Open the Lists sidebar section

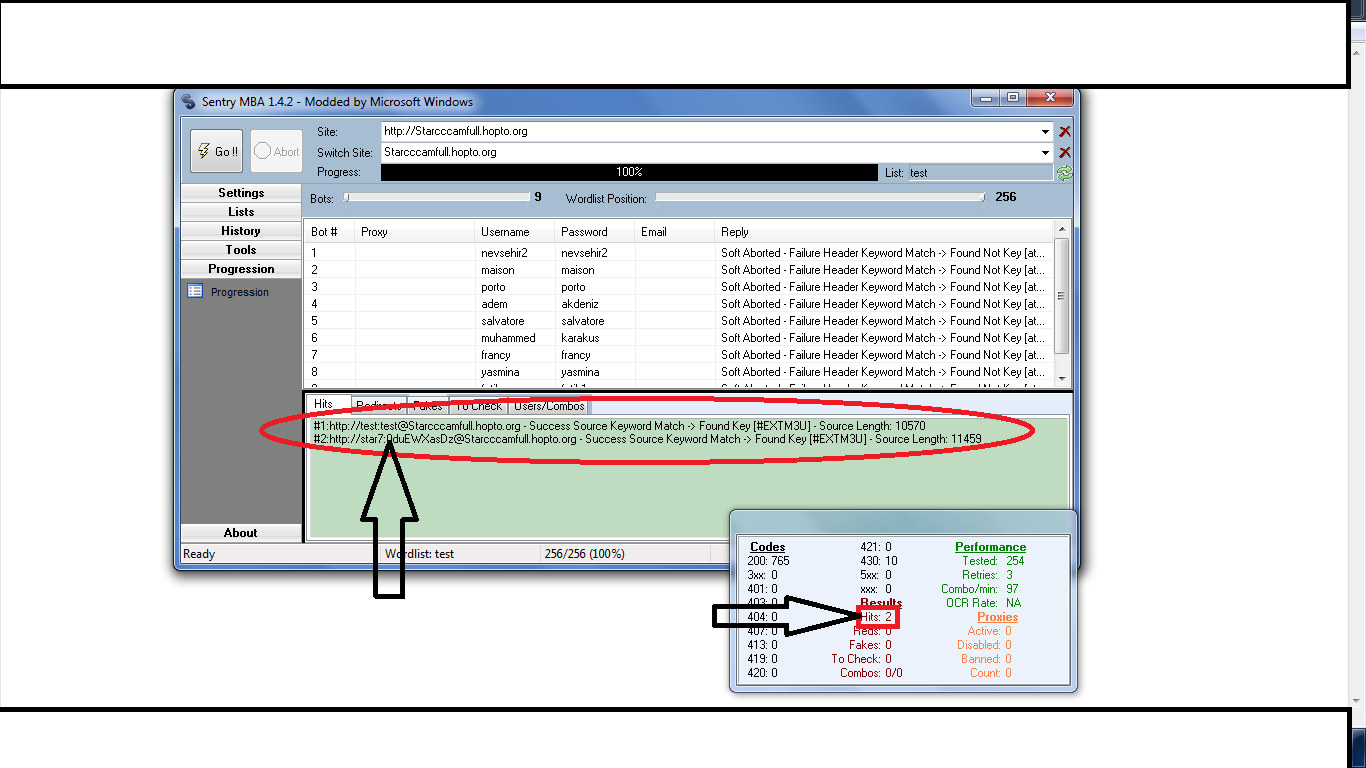[241, 212]
